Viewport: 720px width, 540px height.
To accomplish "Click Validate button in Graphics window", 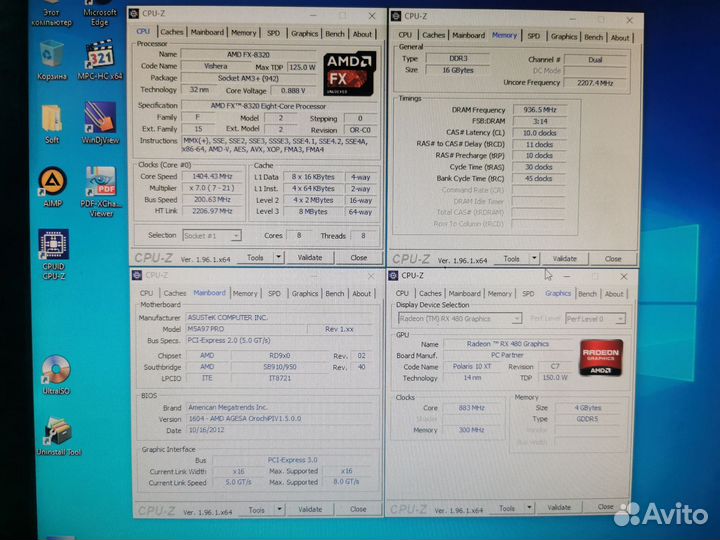I will [x=559, y=507].
